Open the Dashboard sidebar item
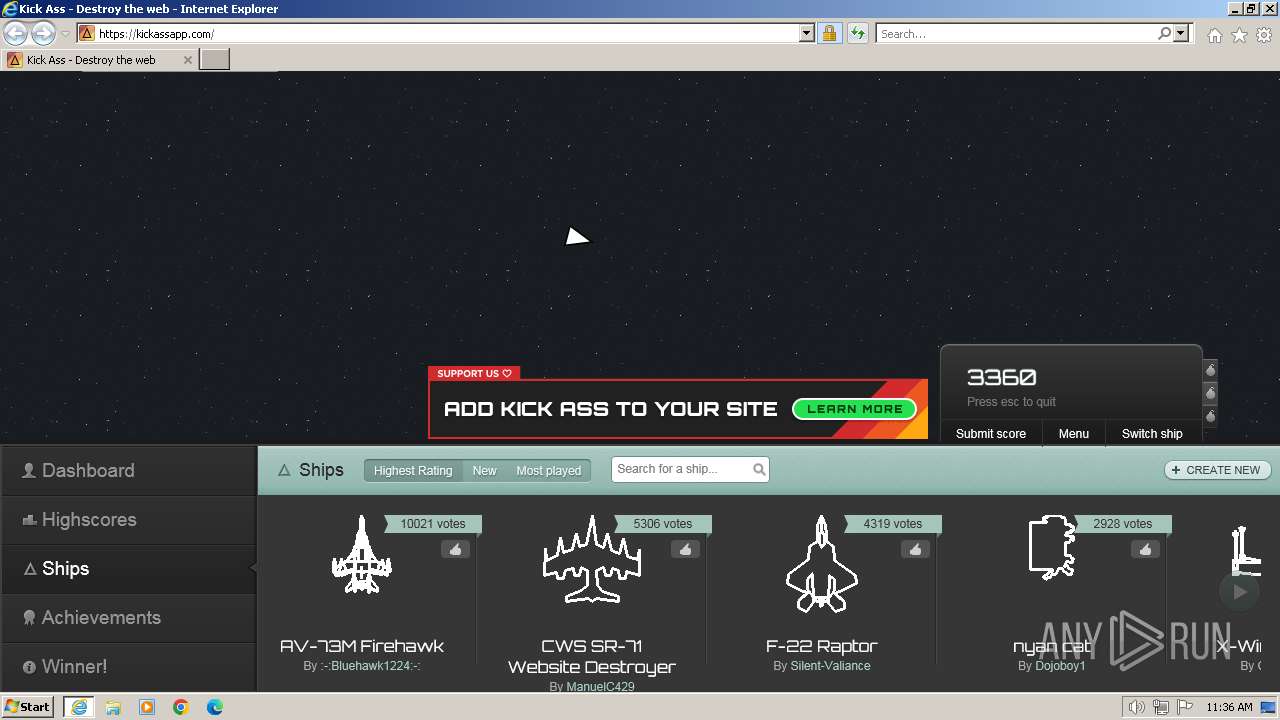1280x720 pixels. coord(128,470)
